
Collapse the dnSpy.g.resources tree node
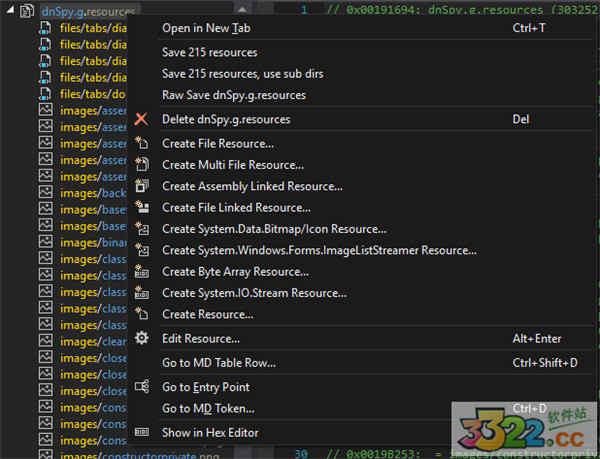point(10,10)
